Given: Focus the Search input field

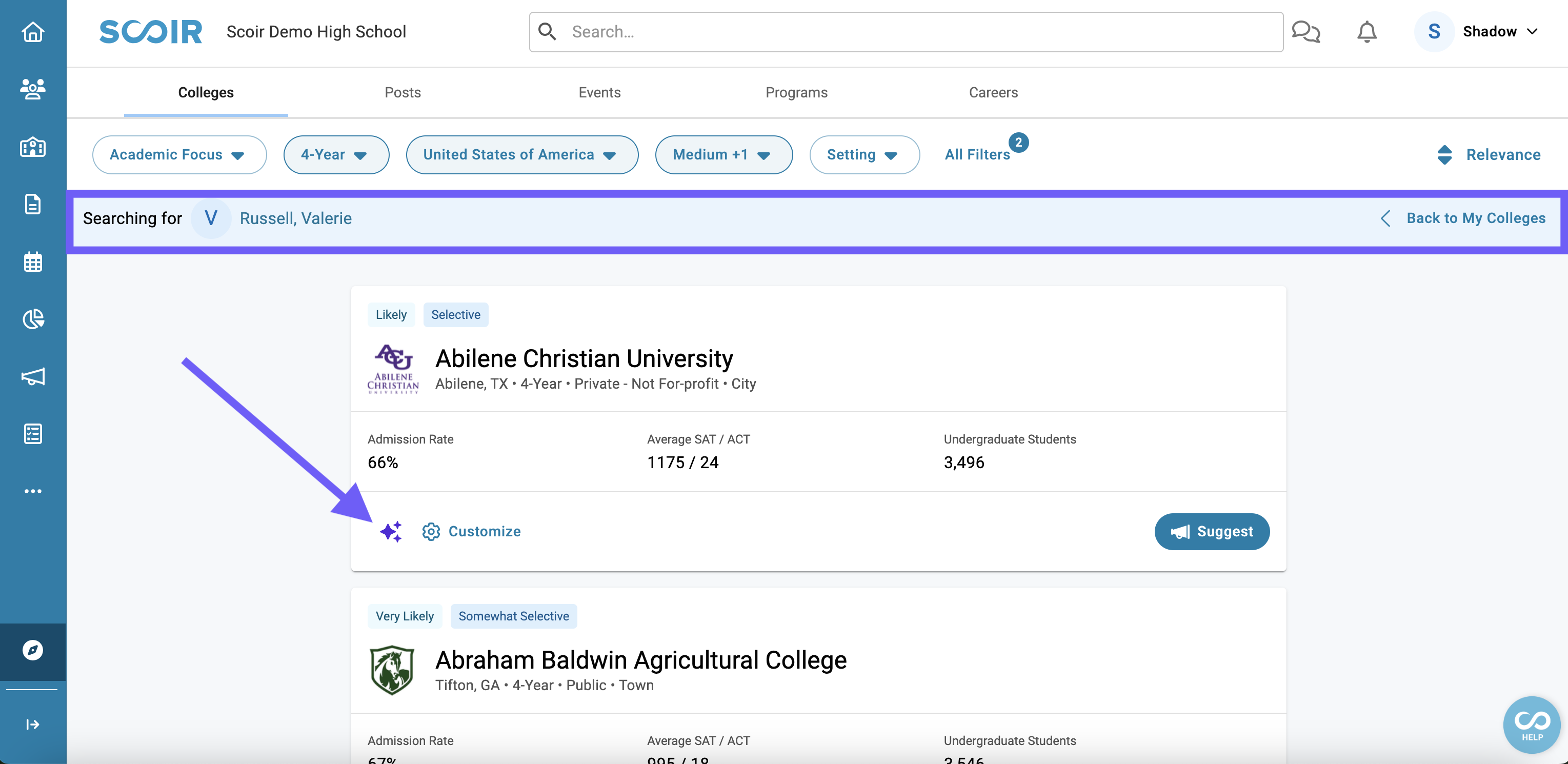Looking at the screenshot, I should click(906, 32).
